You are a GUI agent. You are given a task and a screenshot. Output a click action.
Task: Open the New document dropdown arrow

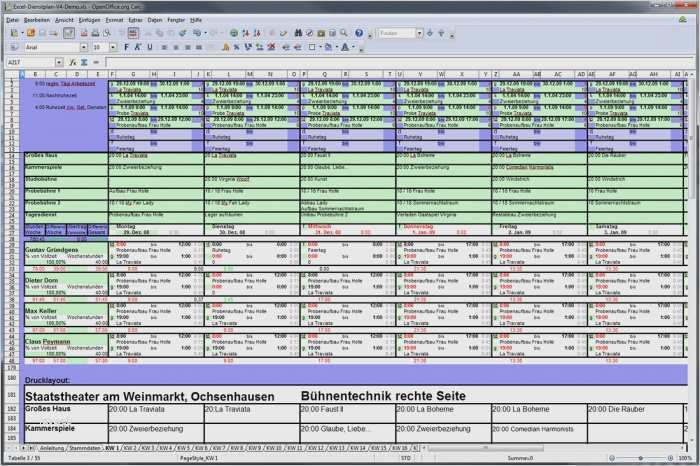click(x=22, y=33)
